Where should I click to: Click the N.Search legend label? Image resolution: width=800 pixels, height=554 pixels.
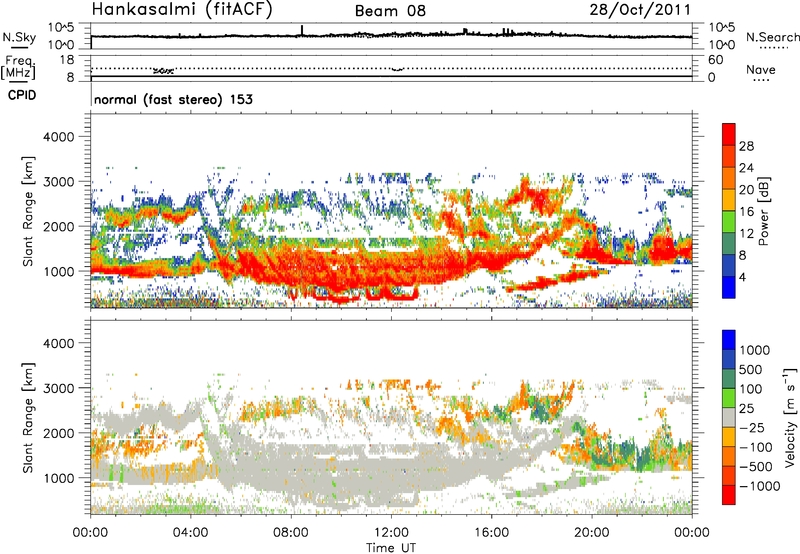[x=772, y=37]
